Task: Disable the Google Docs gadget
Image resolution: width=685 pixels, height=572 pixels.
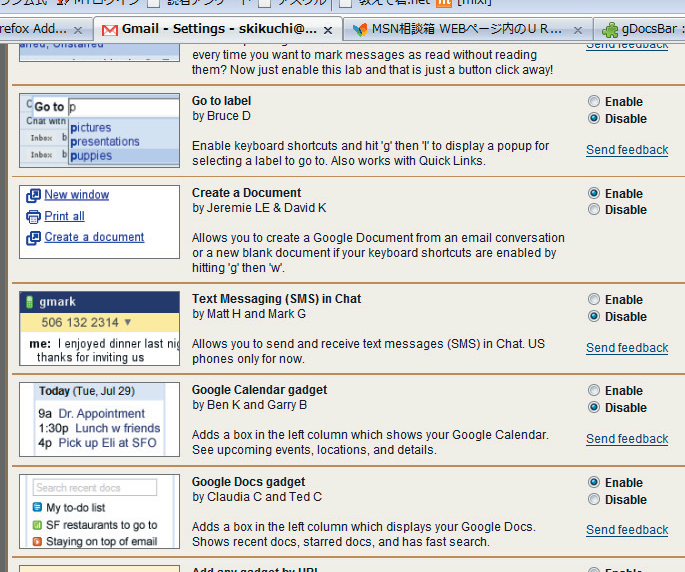Action: click(594, 499)
